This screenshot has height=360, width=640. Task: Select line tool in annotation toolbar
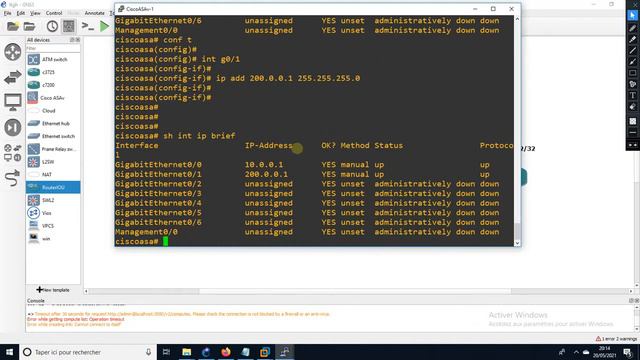pos(633,51)
